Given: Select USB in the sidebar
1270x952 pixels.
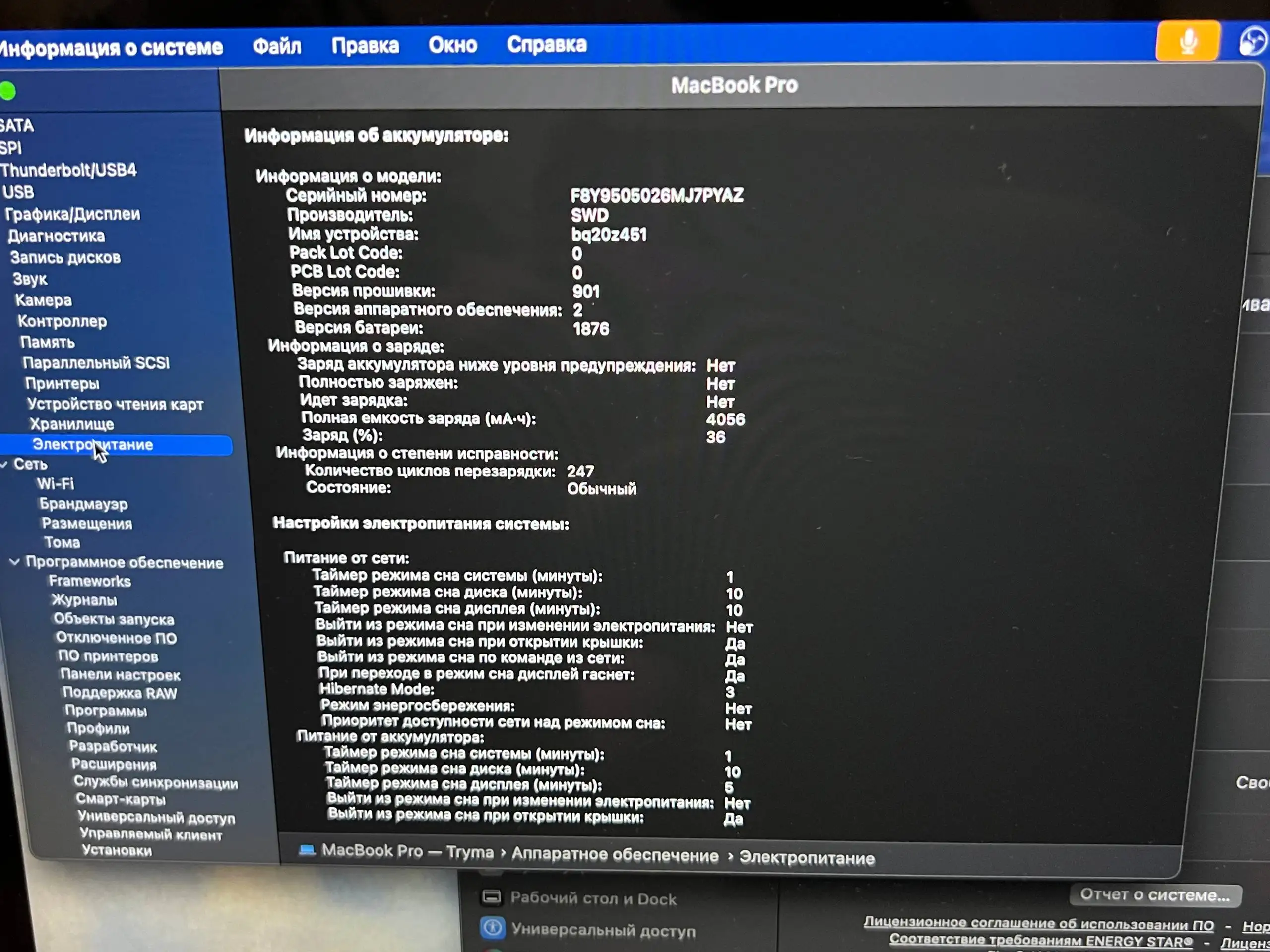Looking at the screenshot, I should click(x=18, y=192).
